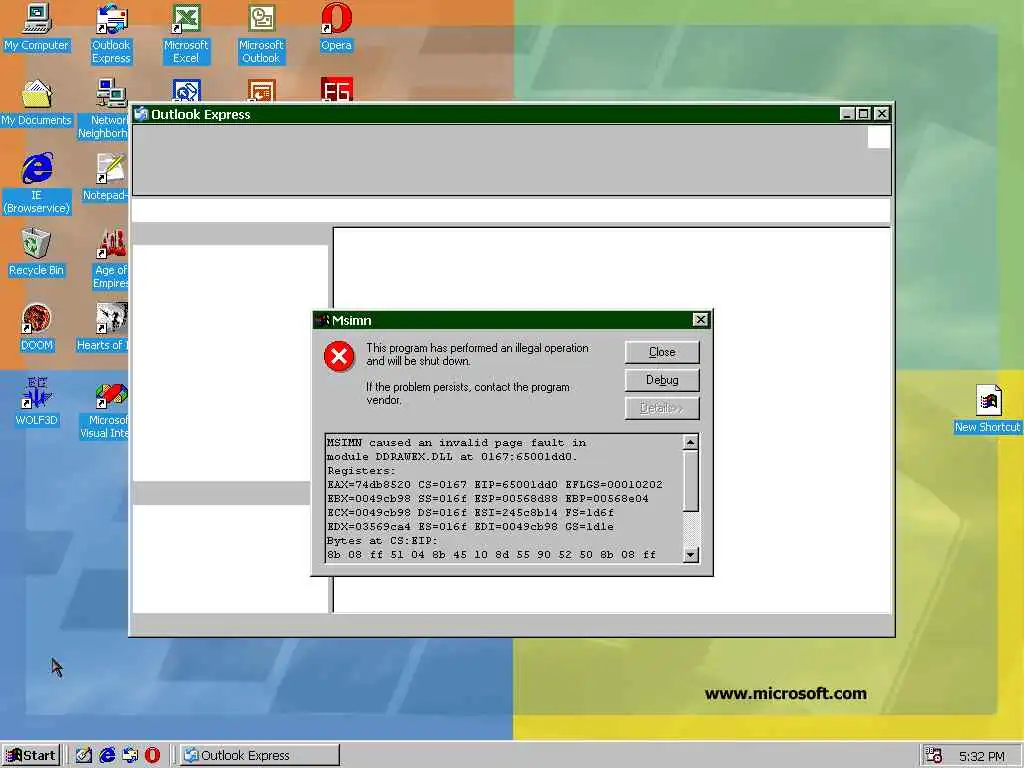Click the 'module DDRAWEX.DLL at 0167:65001dd0.' line

(452, 456)
